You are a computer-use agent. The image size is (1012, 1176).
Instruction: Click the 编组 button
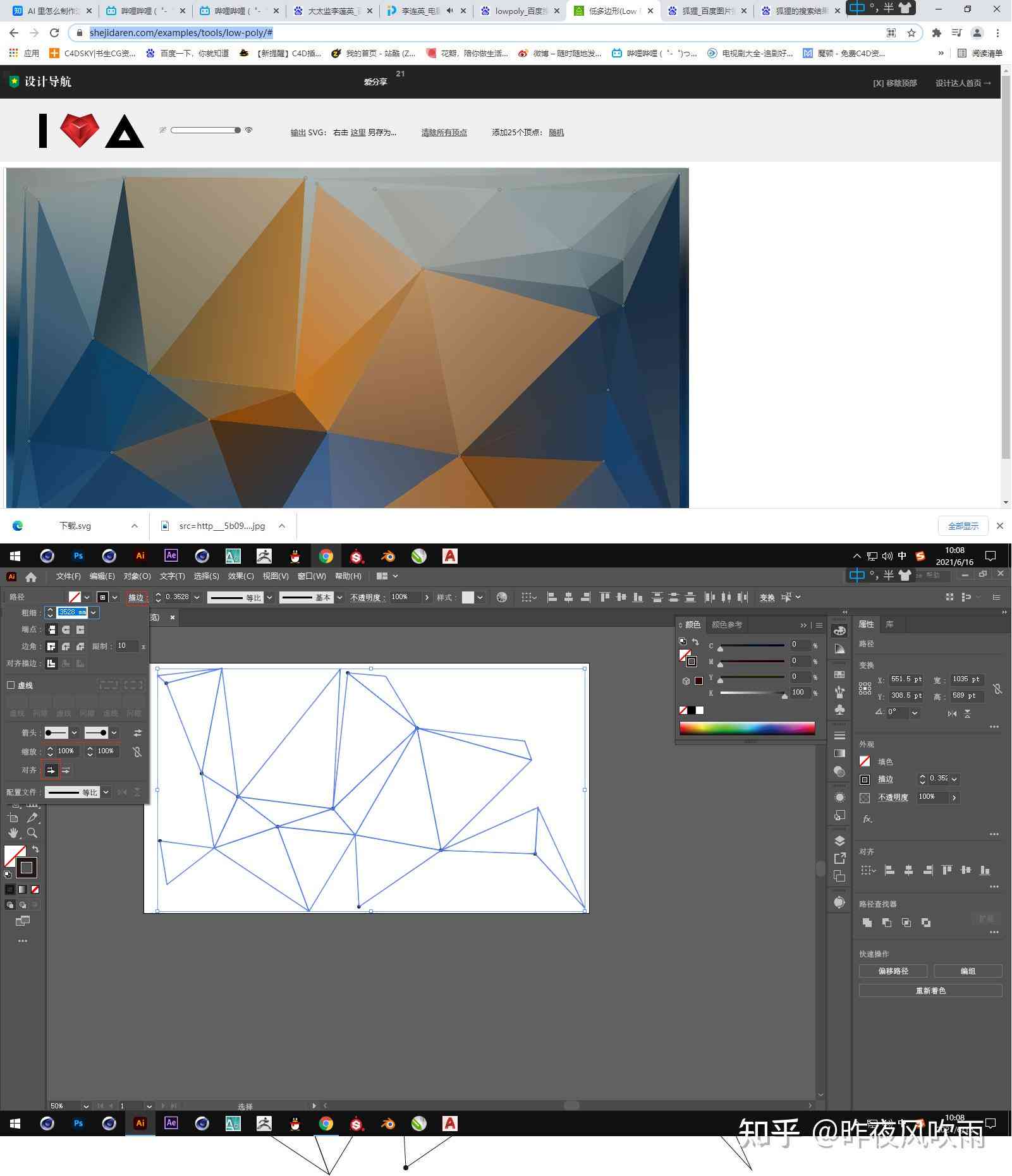(968, 971)
